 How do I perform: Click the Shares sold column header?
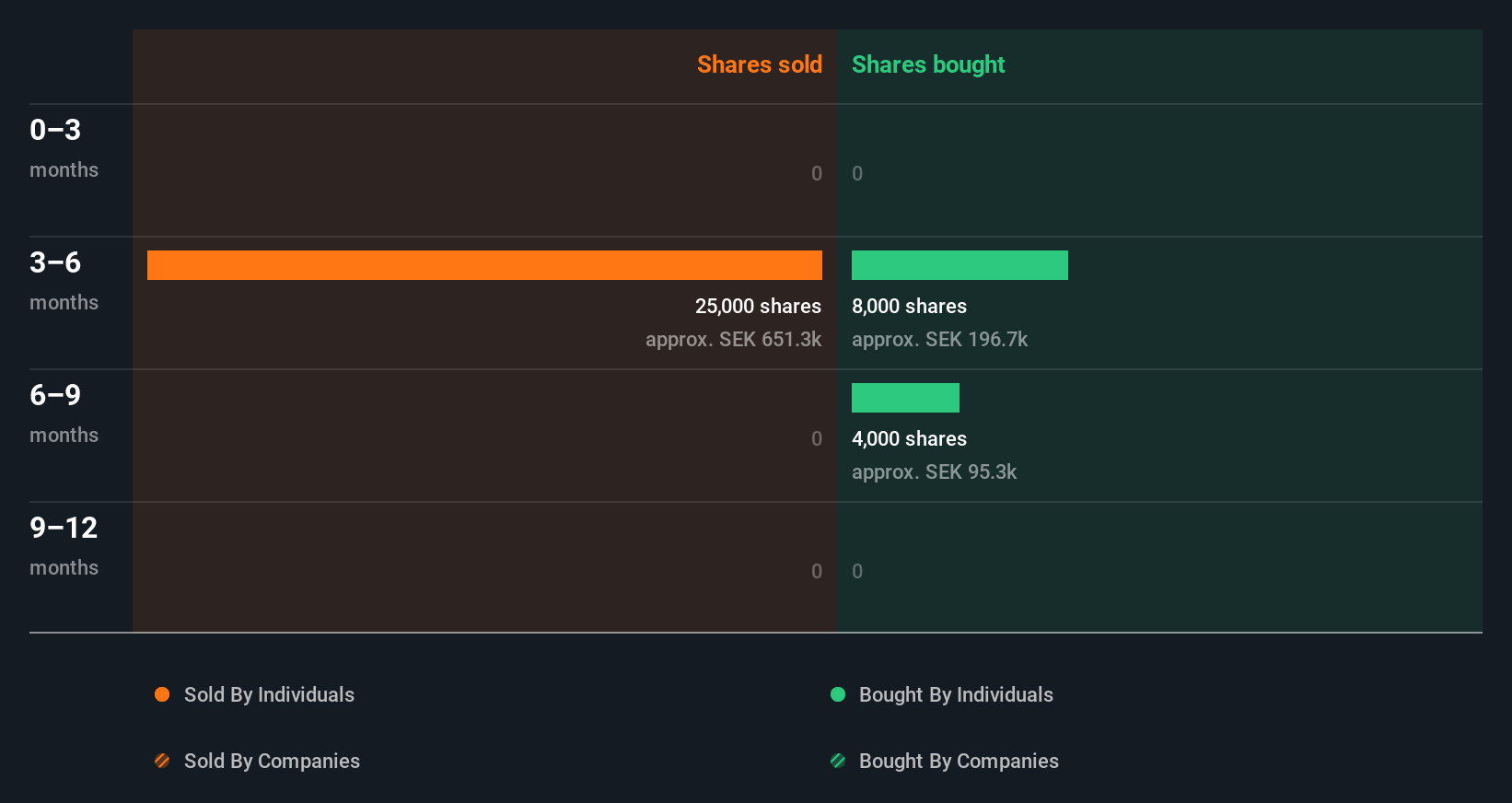click(x=760, y=64)
